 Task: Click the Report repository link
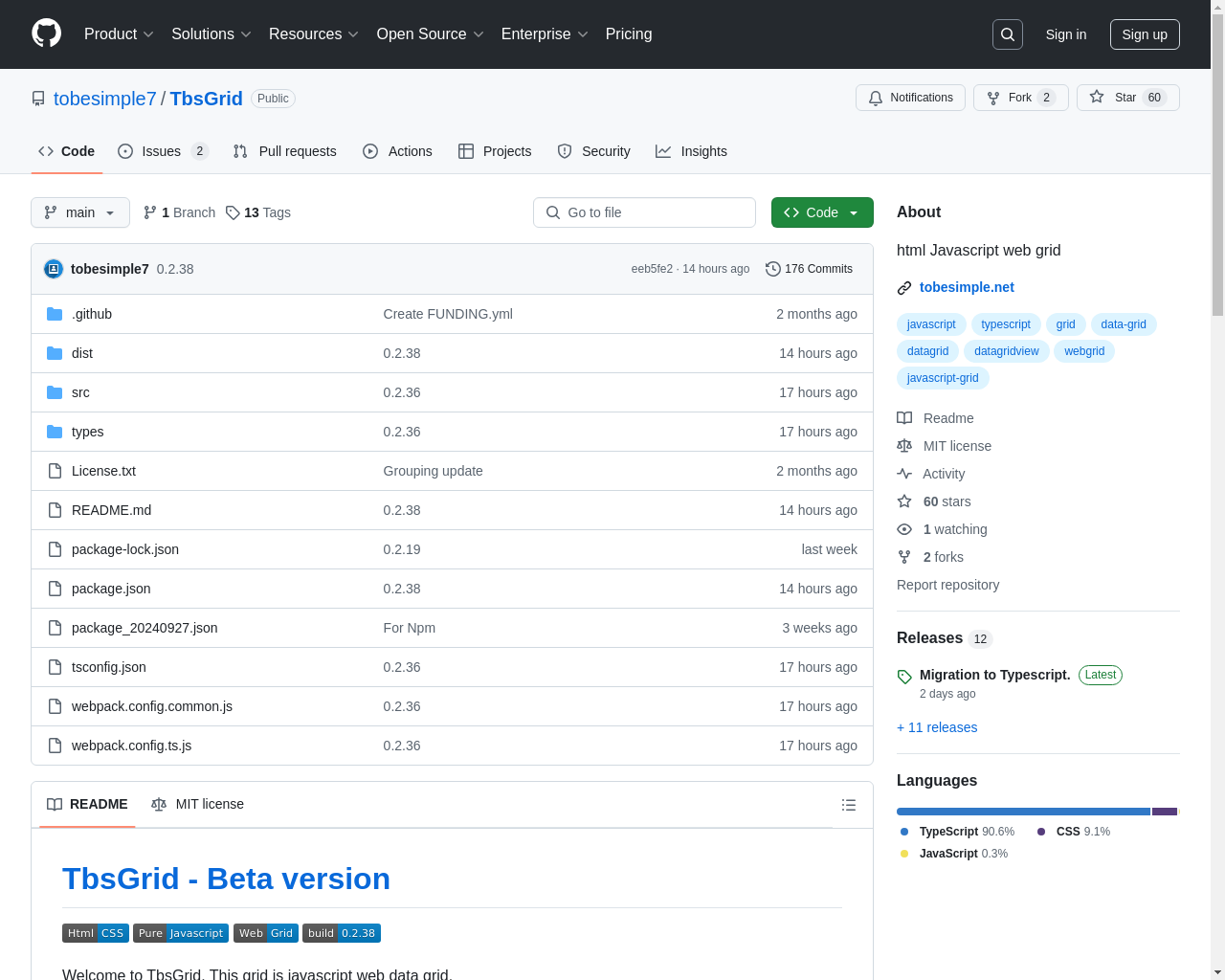[x=947, y=585]
